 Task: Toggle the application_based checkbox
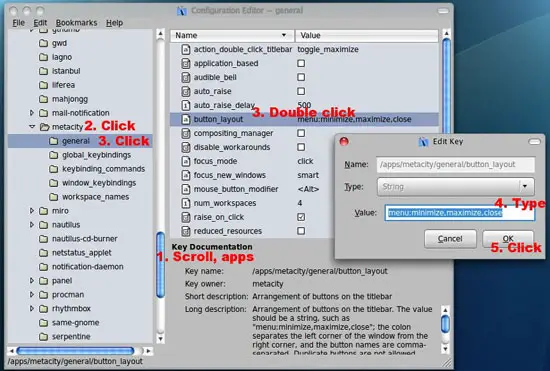(301, 63)
